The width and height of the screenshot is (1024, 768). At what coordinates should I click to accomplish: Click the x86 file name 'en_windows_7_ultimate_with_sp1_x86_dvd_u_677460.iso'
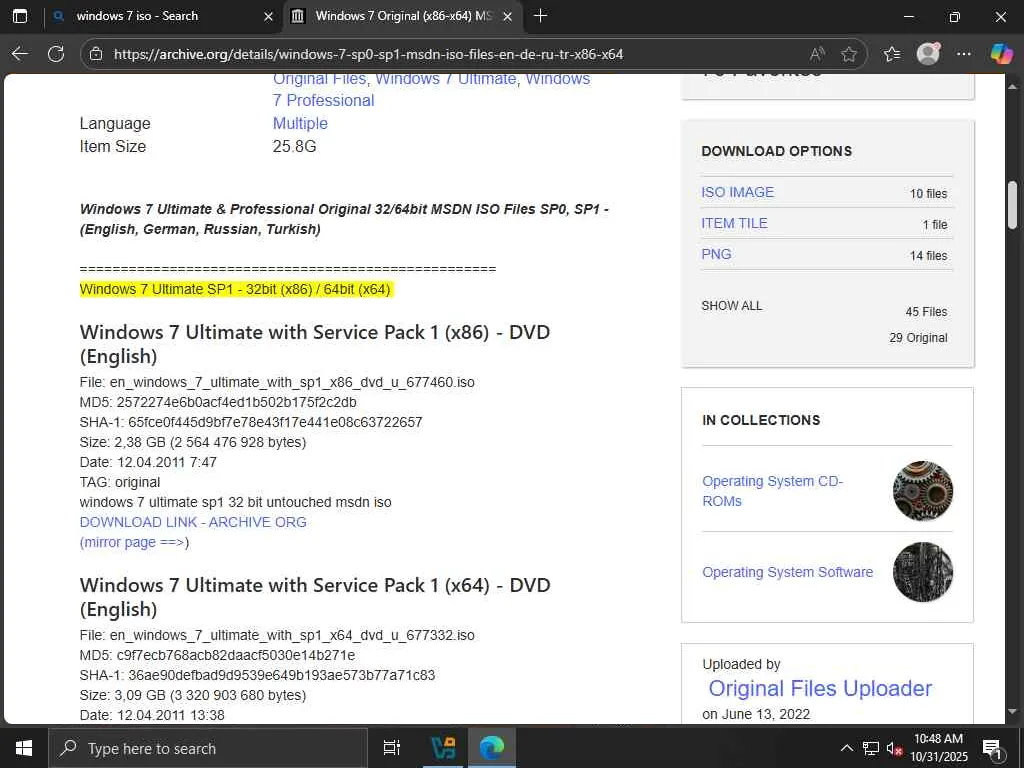pos(292,382)
